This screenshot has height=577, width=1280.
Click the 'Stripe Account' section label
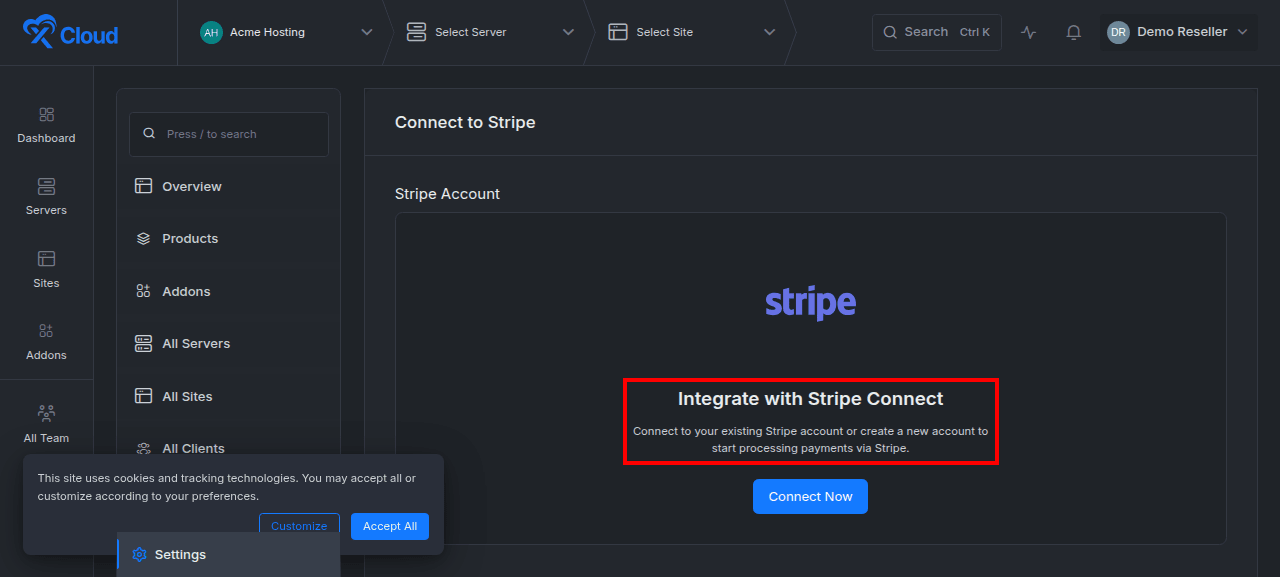pos(447,194)
